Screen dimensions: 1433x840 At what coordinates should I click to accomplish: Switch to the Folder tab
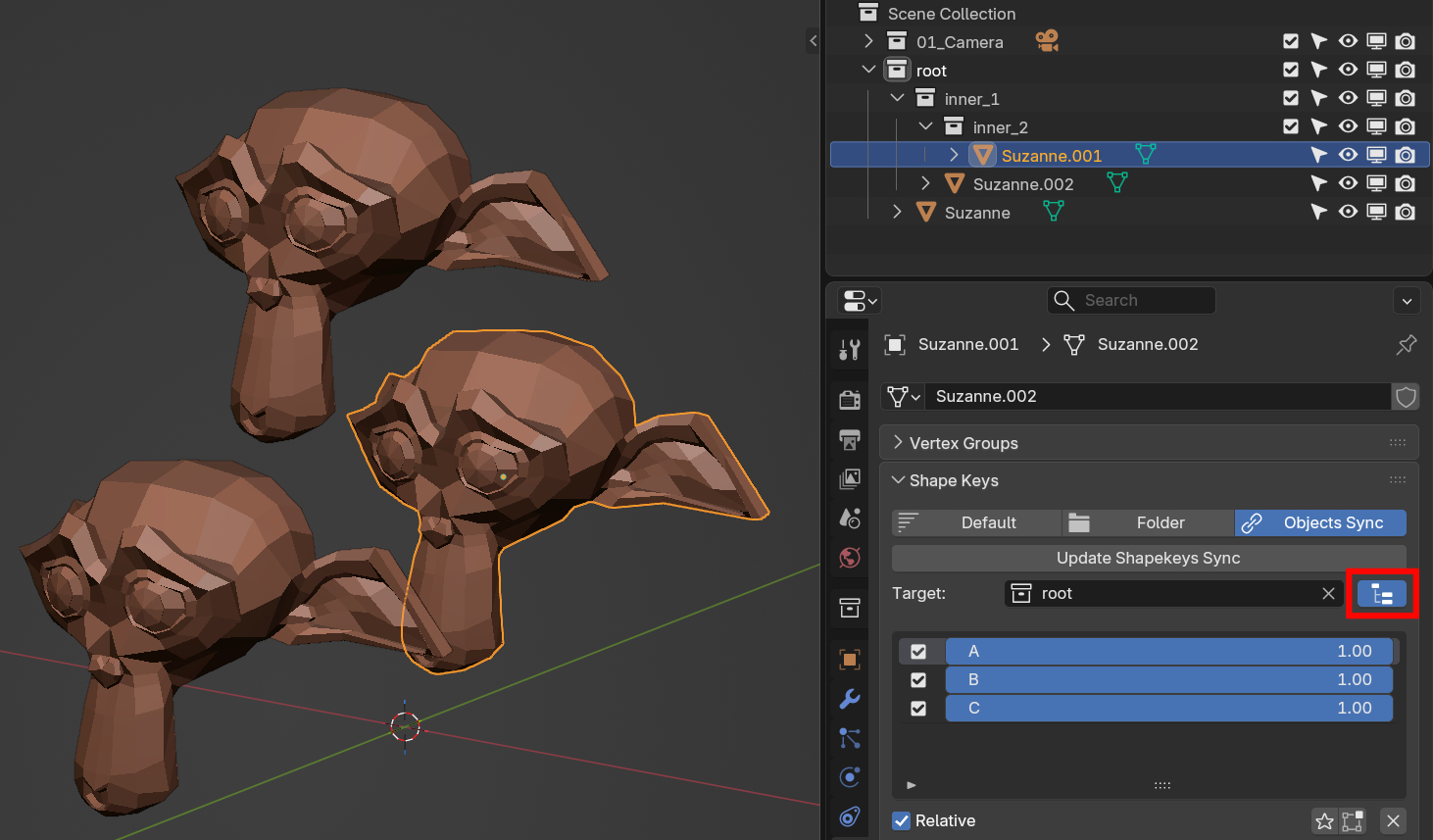click(1148, 523)
